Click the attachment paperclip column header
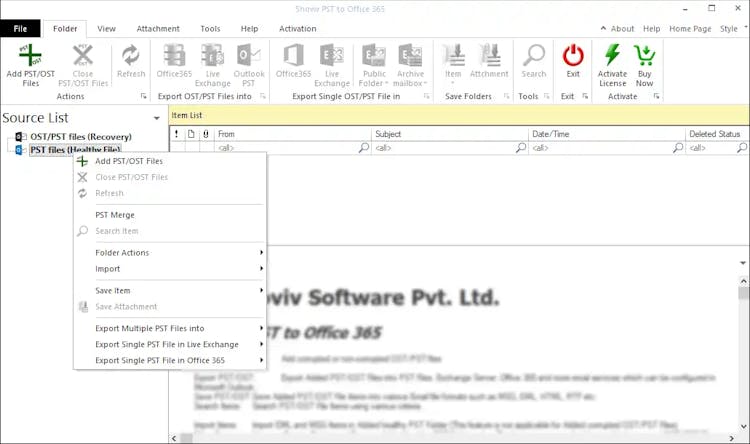The width and height of the screenshot is (750, 444). 206,134
